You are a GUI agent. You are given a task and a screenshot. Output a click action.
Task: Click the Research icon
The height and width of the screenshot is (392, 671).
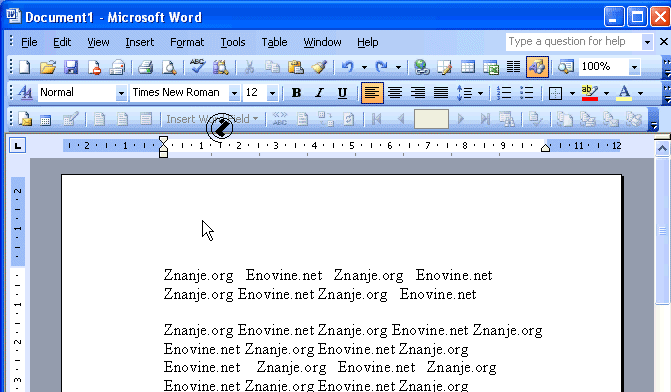[221, 67]
